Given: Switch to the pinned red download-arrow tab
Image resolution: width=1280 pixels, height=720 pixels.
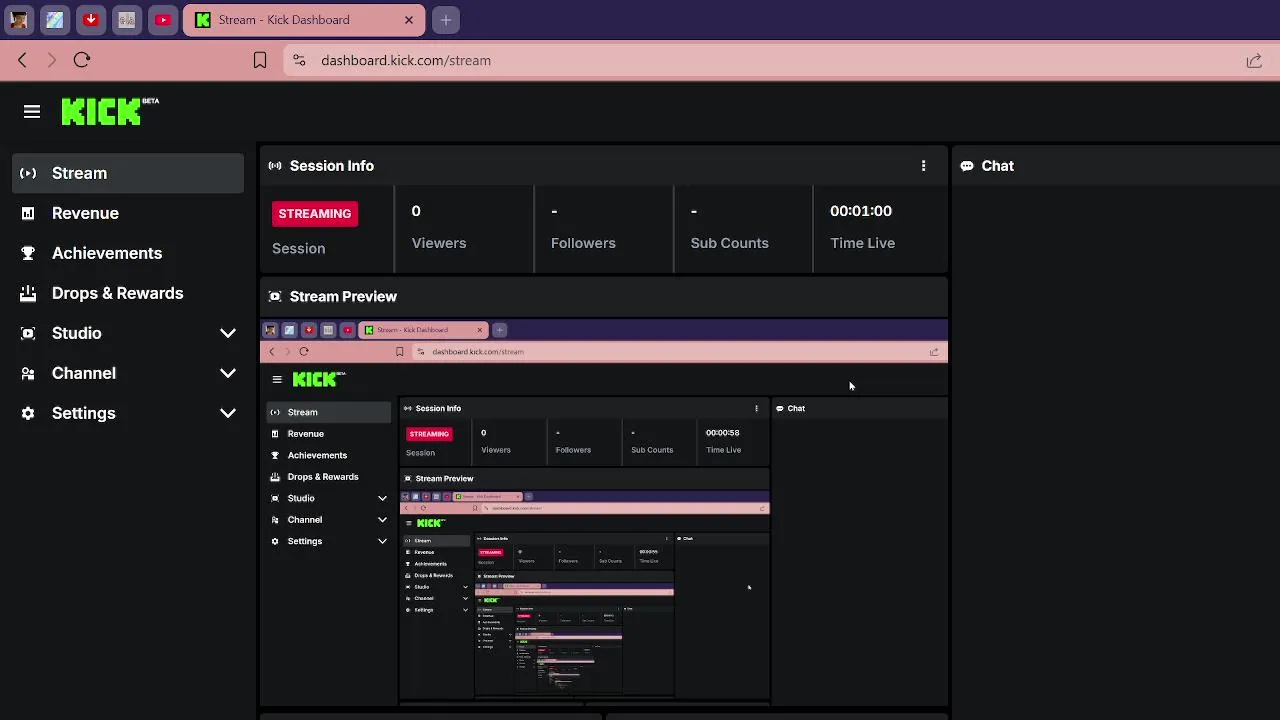Looking at the screenshot, I should pos(91,20).
